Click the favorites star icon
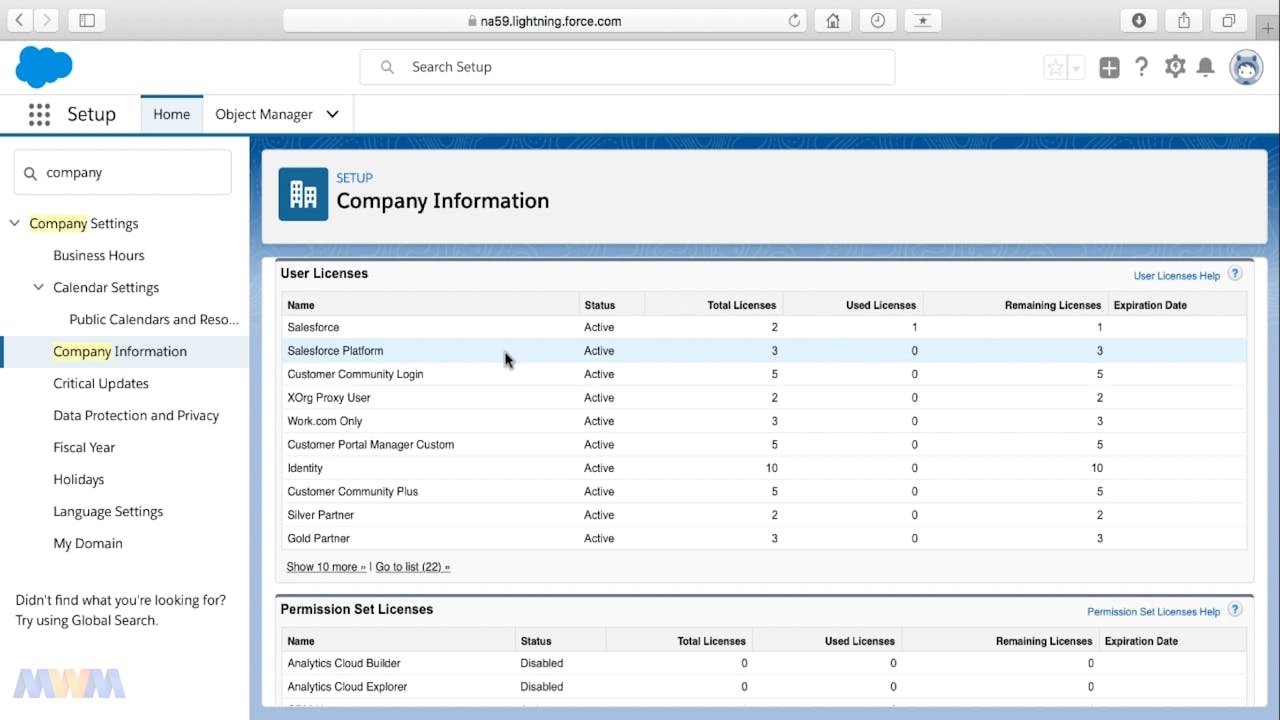 (x=1055, y=68)
